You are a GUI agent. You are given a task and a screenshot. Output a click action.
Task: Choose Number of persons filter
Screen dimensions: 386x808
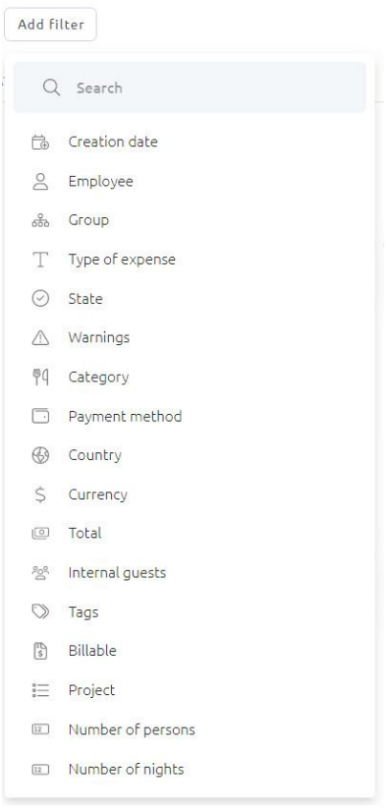(190, 730)
